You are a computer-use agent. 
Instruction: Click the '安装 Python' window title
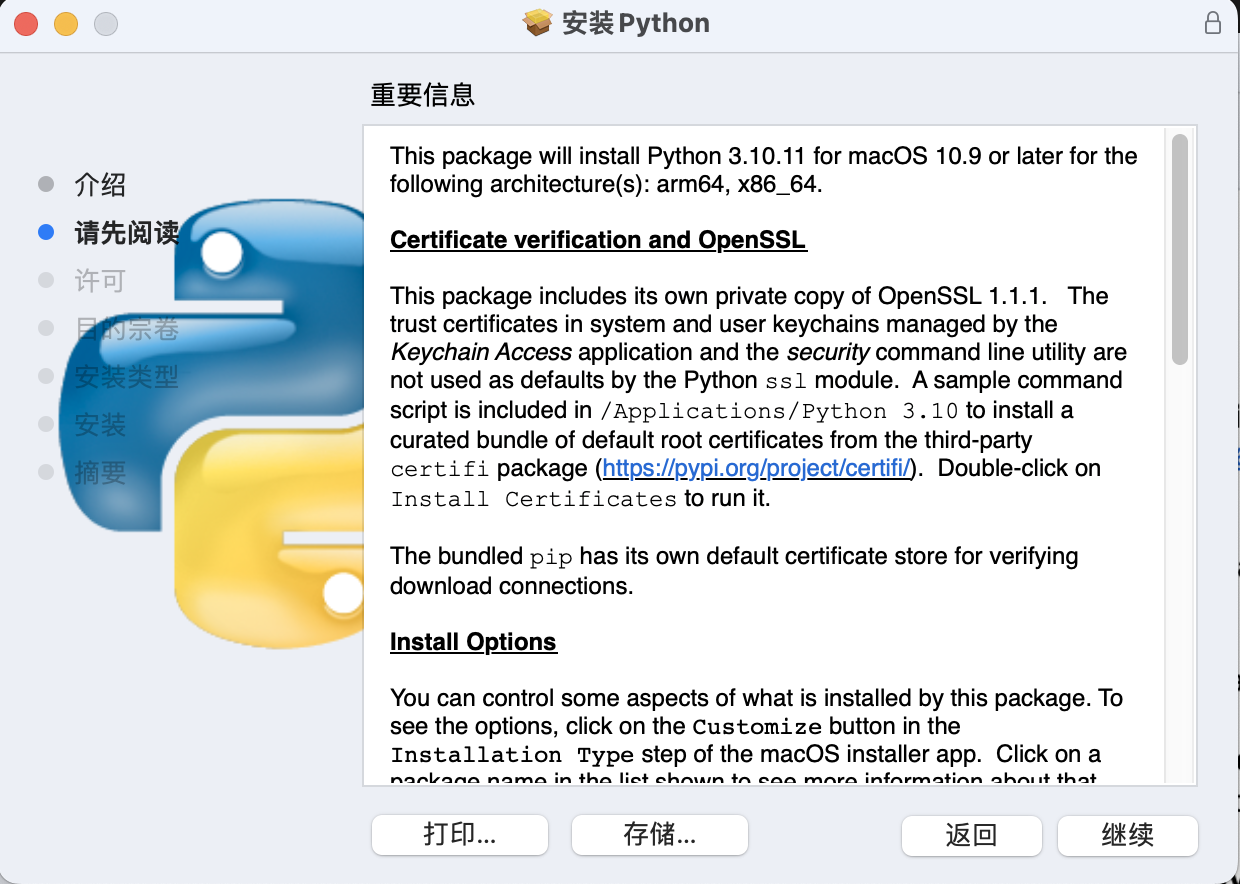coord(636,23)
